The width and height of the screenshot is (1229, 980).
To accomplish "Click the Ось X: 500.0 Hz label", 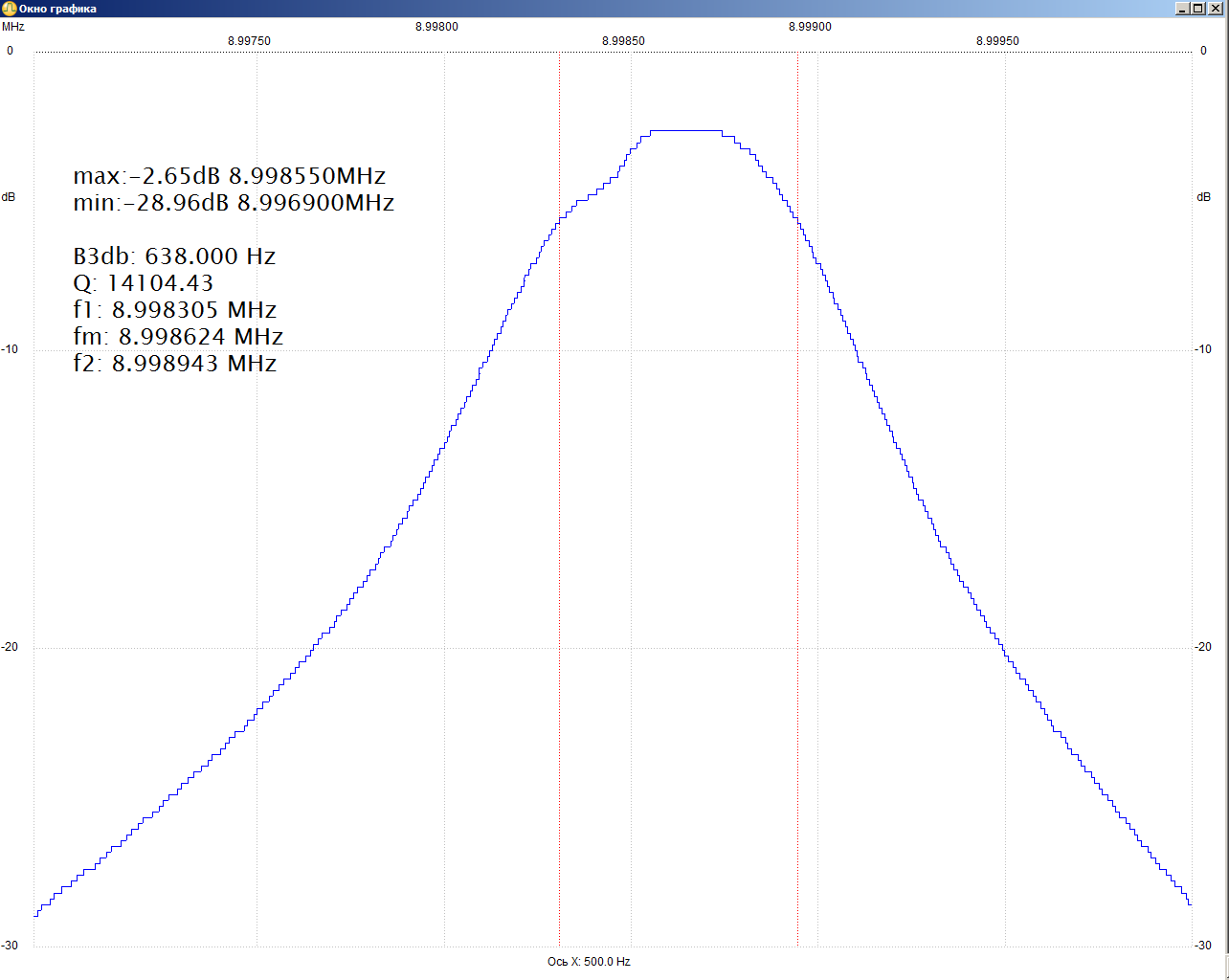I will [x=589, y=962].
